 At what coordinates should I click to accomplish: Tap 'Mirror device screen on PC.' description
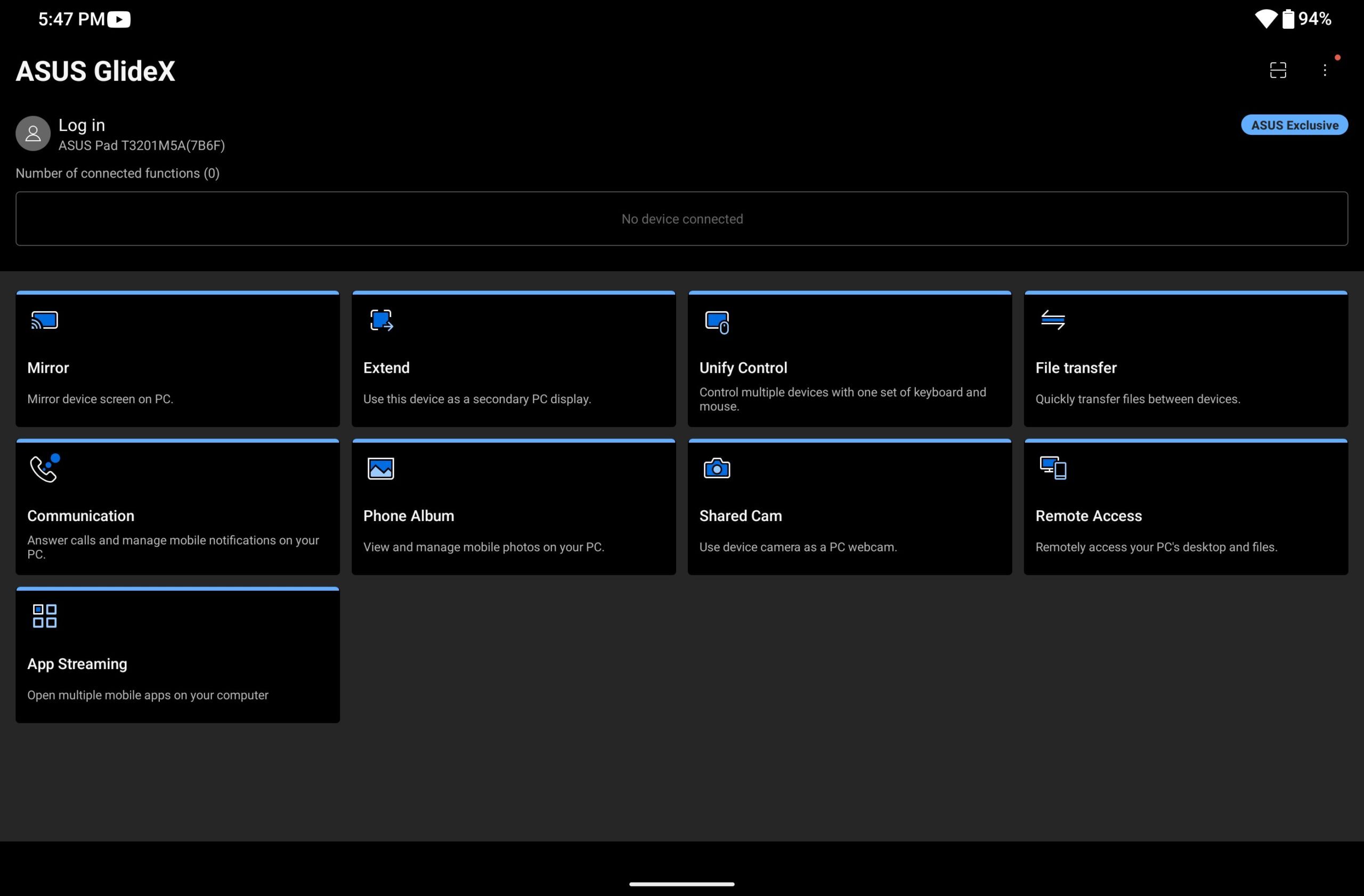(x=100, y=399)
